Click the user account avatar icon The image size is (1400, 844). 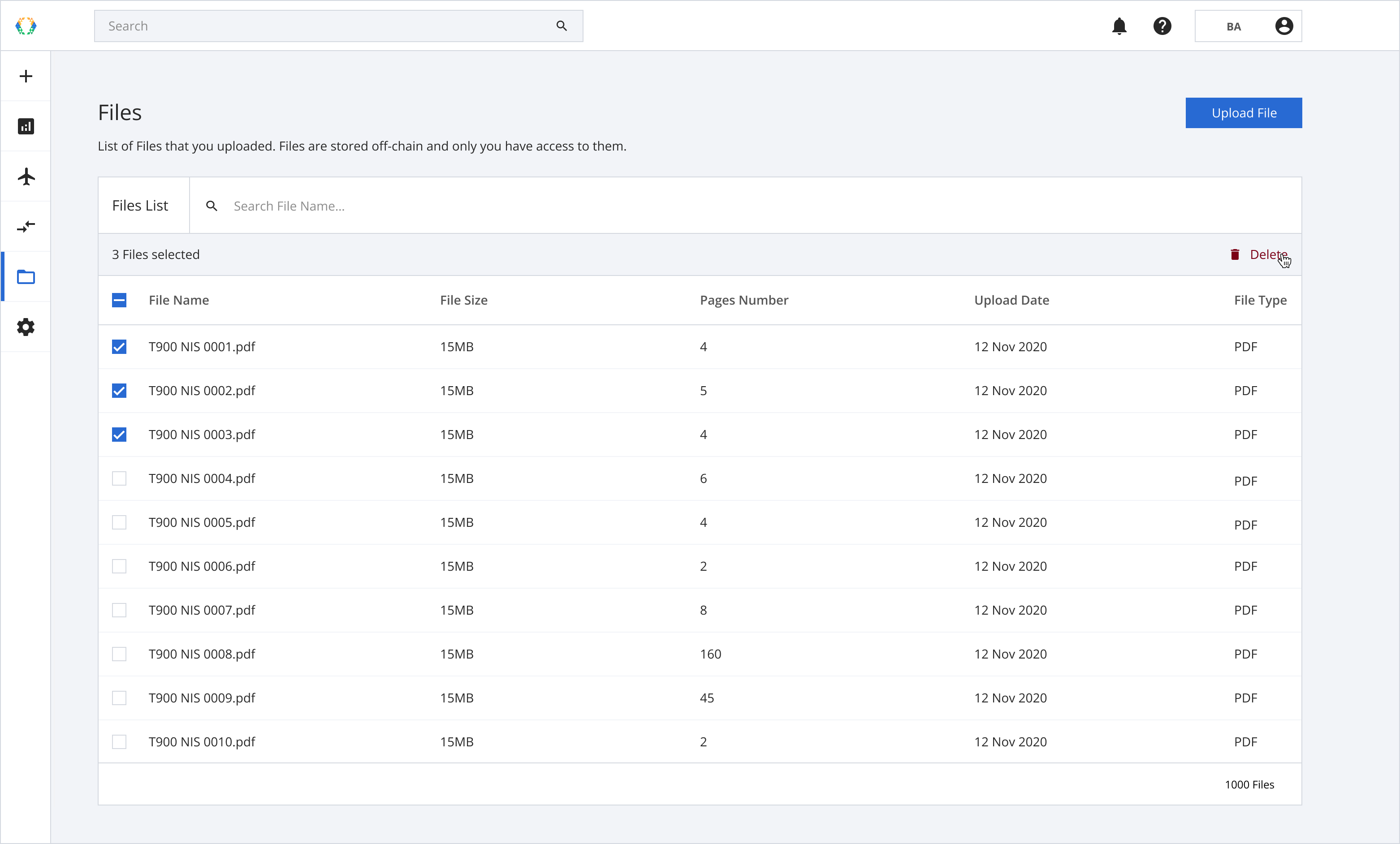(x=1283, y=26)
